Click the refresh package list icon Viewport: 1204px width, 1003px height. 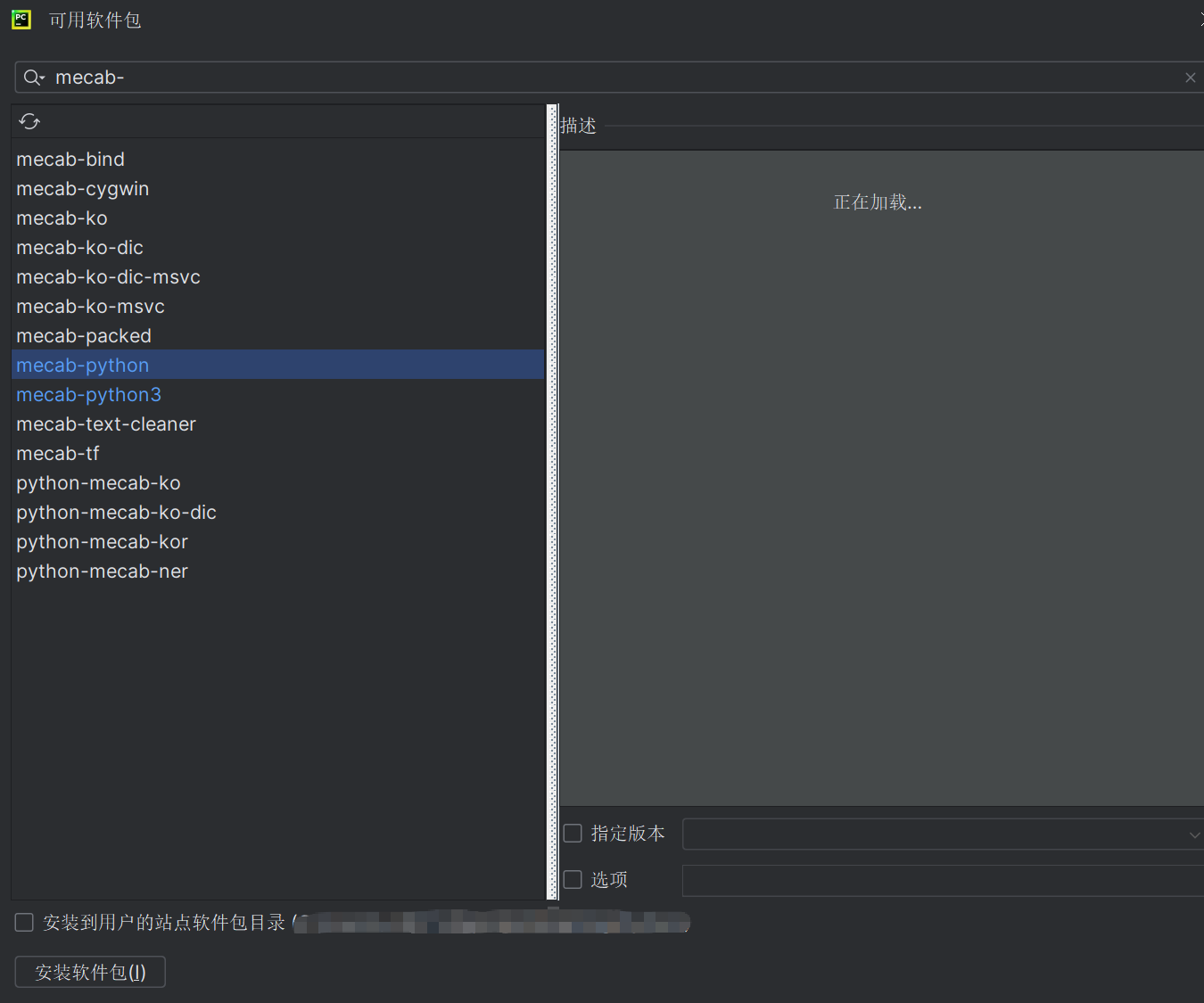29,121
